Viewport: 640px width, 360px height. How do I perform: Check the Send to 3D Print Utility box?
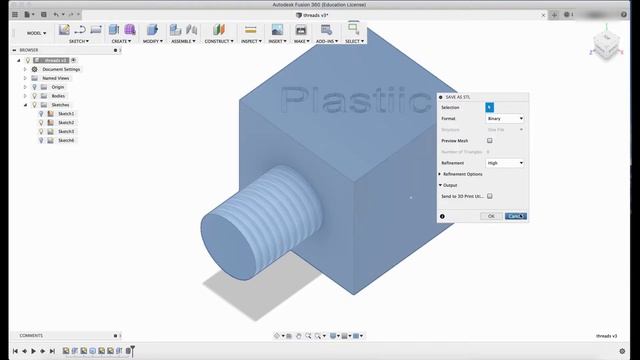tap(489, 196)
